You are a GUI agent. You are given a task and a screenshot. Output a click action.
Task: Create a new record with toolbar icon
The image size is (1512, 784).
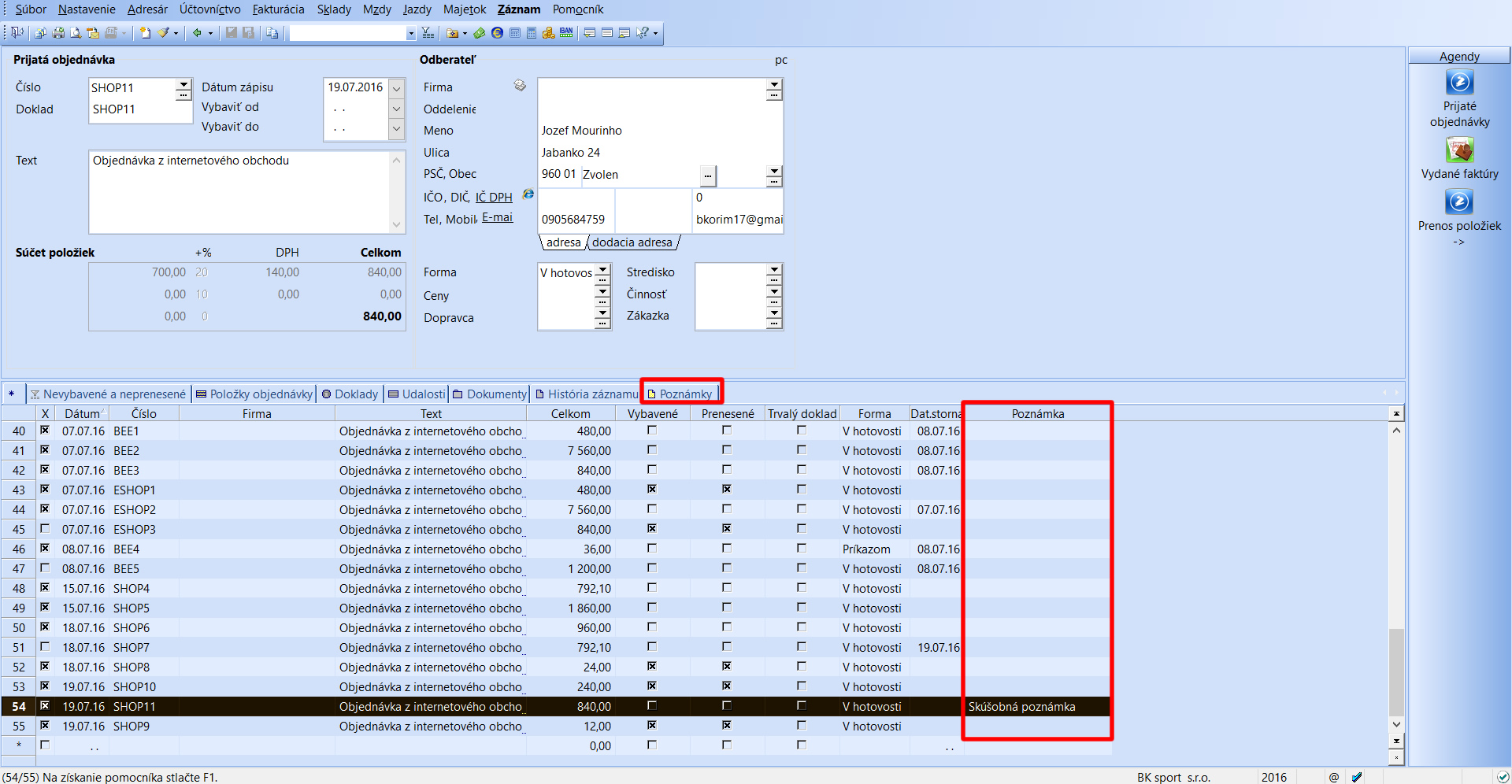[x=145, y=33]
